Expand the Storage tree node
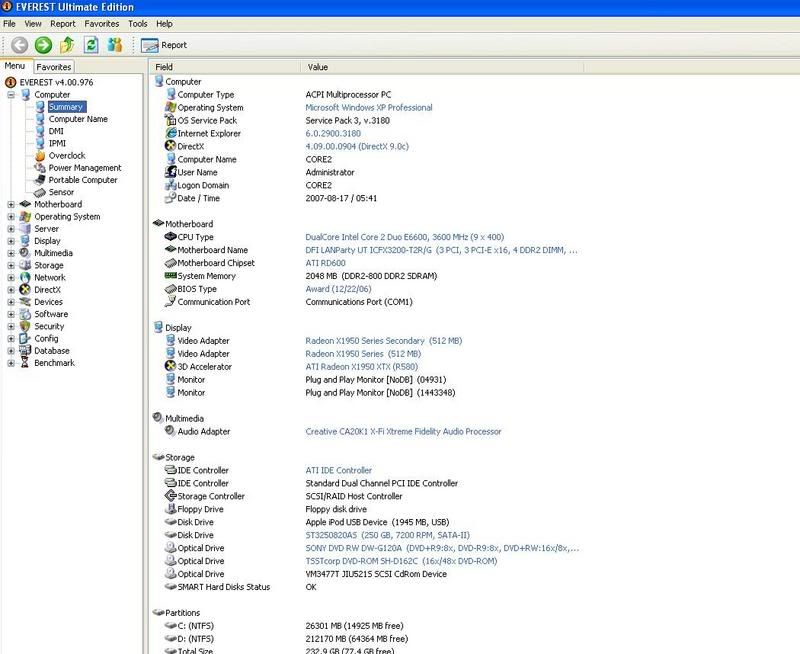The height and width of the screenshot is (654, 800). 11,266
